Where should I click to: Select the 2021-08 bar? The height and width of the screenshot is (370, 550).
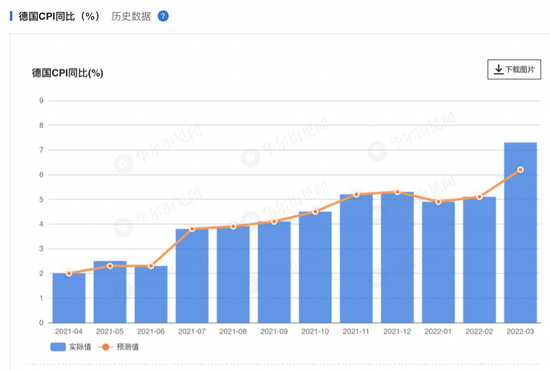(x=233, y=275)
